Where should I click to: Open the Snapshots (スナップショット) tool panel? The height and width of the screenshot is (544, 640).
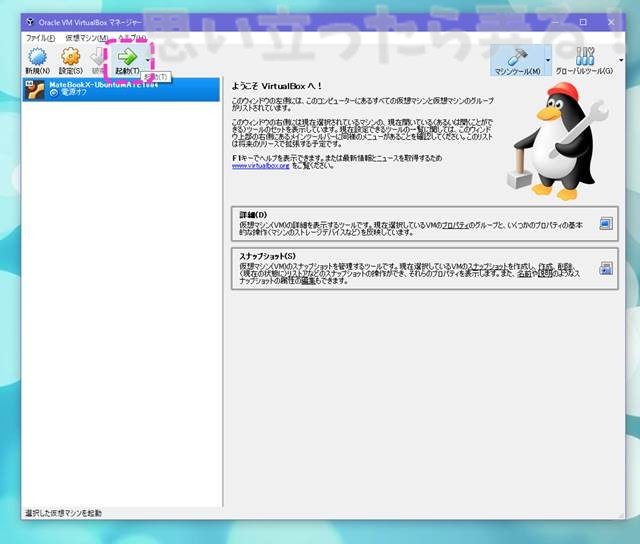(x=424, y=269)
